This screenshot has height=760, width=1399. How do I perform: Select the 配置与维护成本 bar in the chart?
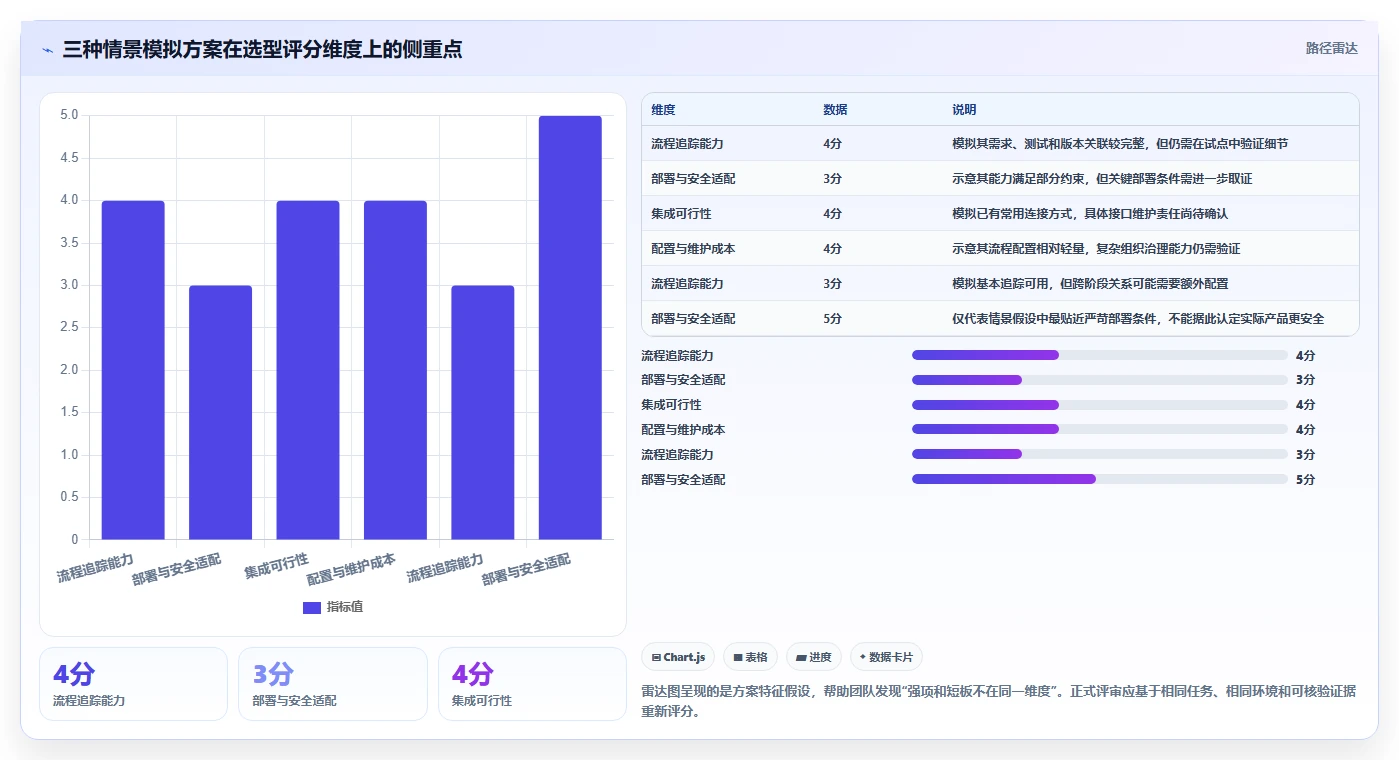pos(395,370)
